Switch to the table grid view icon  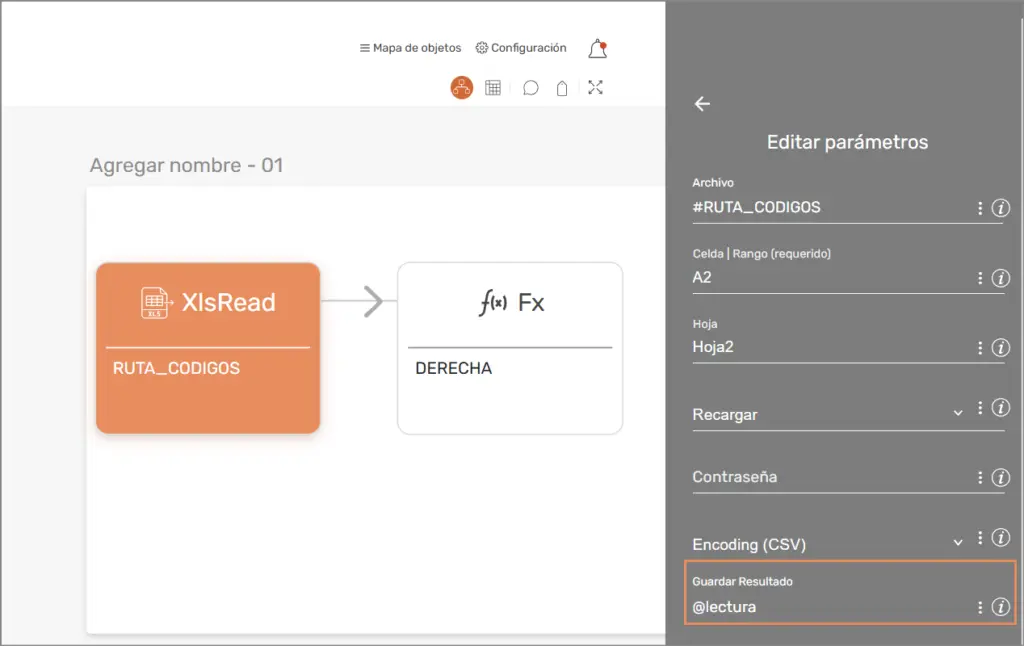point(493,88)
